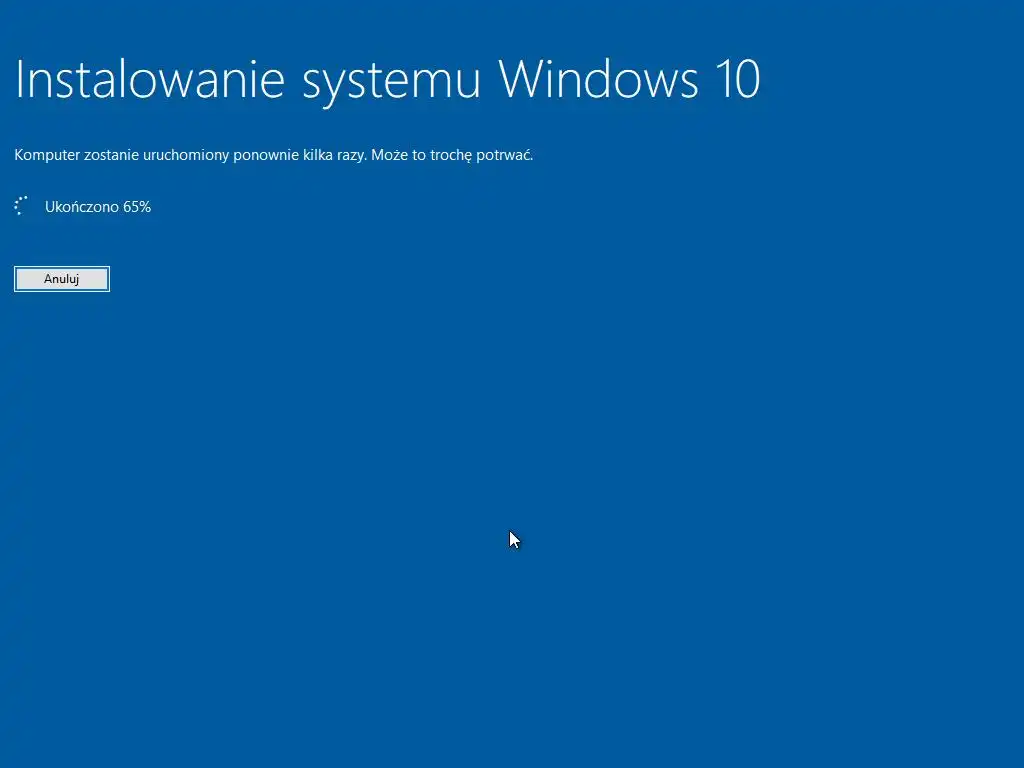Screen dimensions: 1024x768
Task: Click the spinning progress indicator
Action: (21, 206)
